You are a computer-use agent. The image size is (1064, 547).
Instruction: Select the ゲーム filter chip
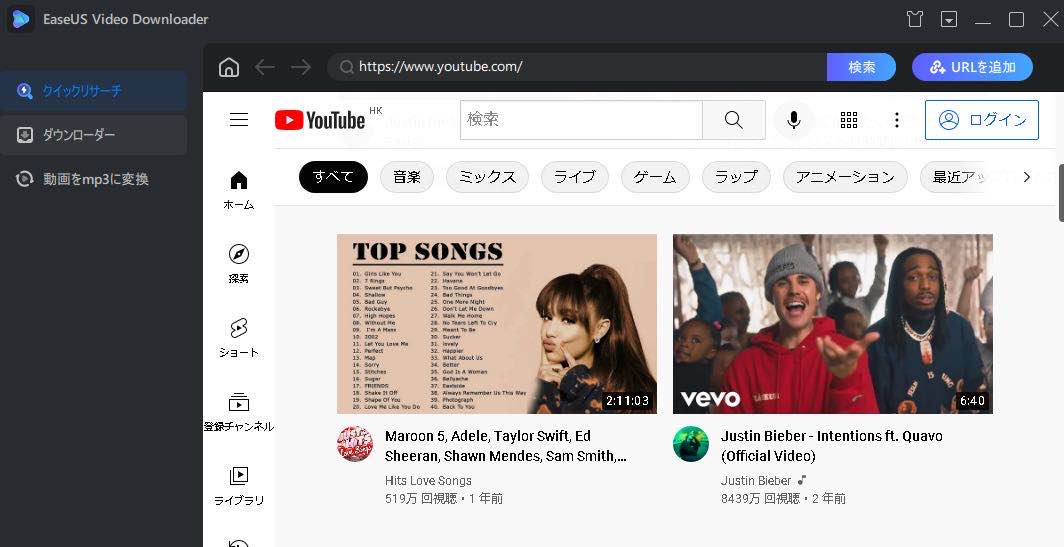(655, 177)
